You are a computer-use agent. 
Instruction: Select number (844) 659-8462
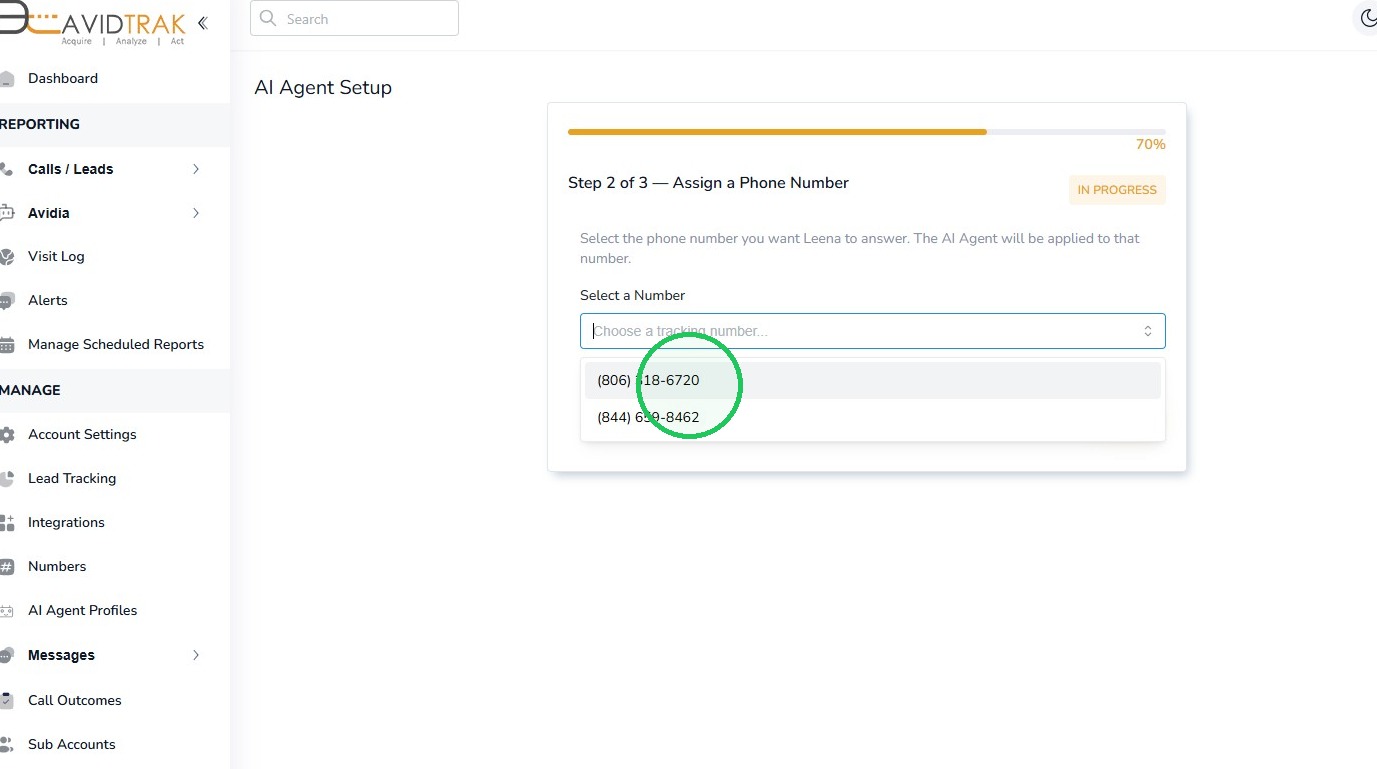click(x=873, y=417)
